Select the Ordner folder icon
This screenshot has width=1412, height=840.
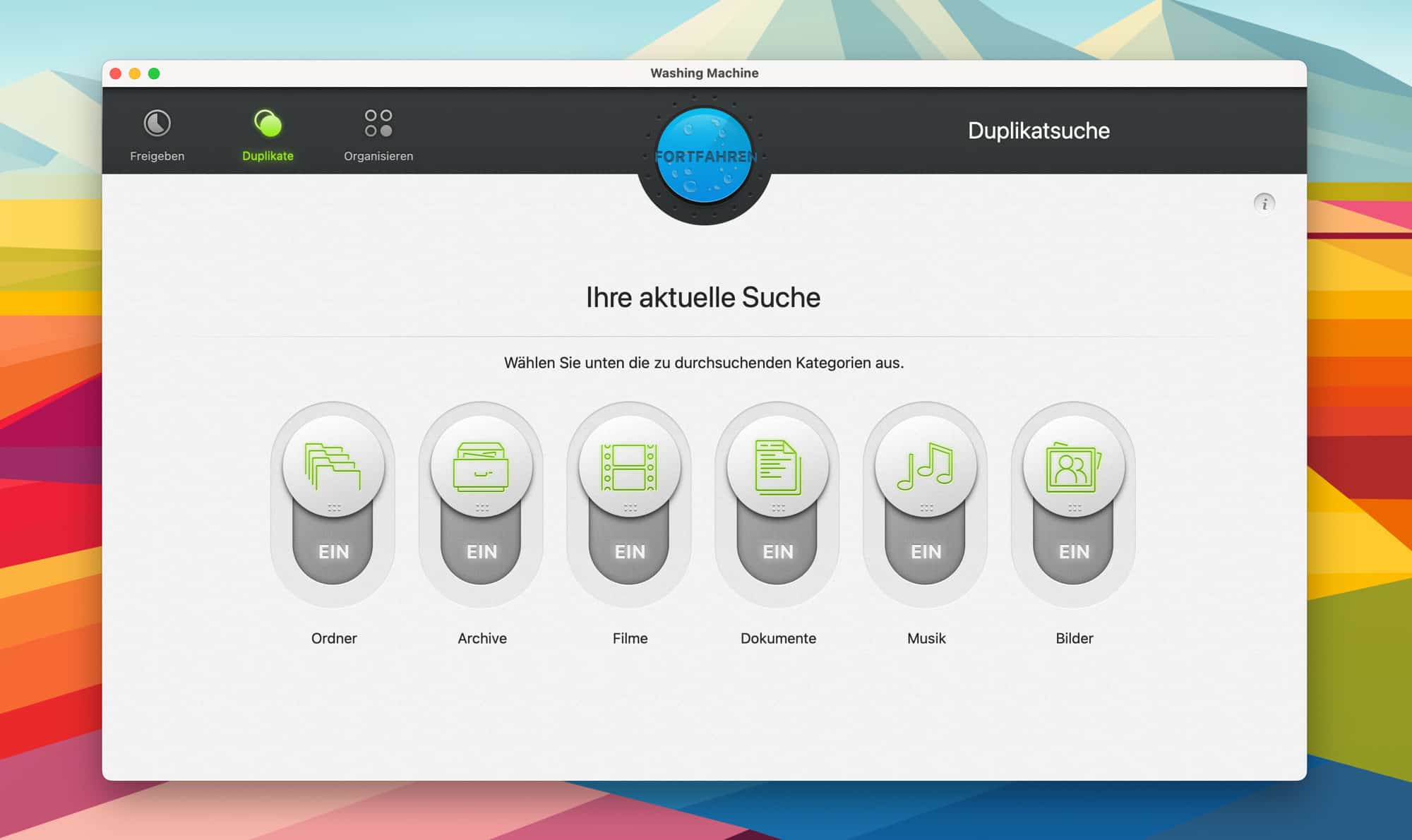click(x=334, y=466)
